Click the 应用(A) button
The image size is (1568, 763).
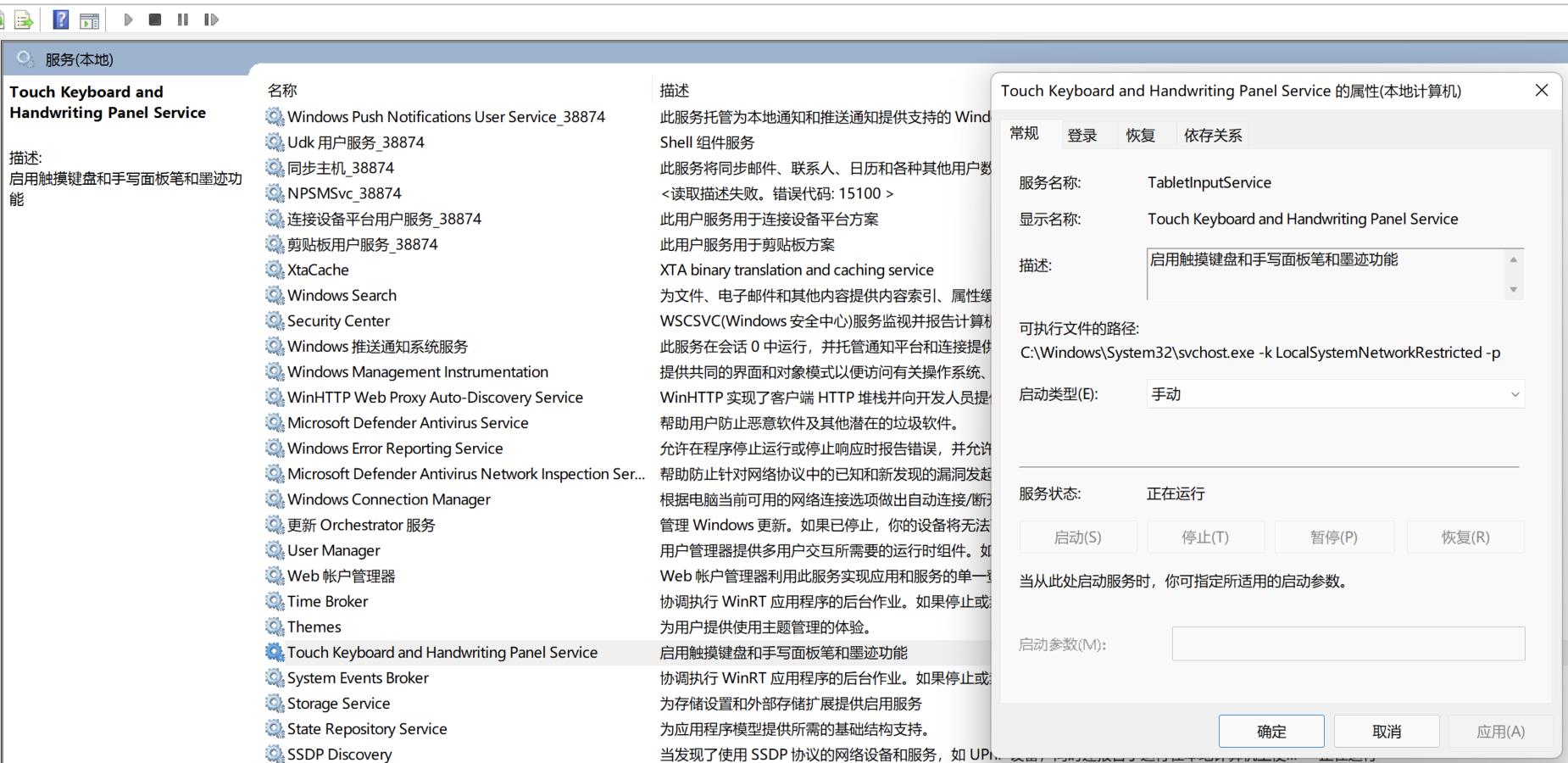[x=1500, y=731]
